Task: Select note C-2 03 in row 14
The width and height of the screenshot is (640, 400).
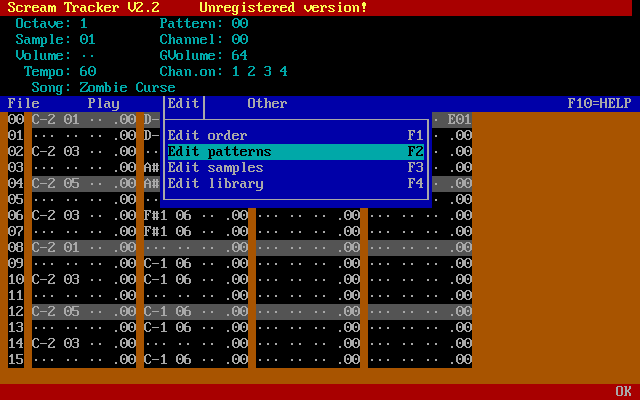Action: click(x=56, y=343)
